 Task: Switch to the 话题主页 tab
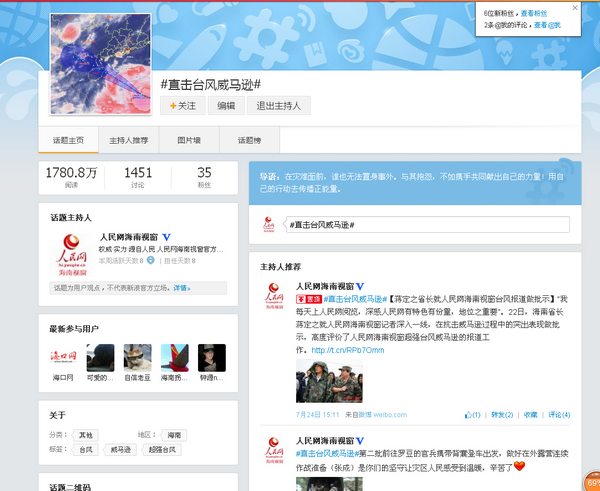(68, 140)
